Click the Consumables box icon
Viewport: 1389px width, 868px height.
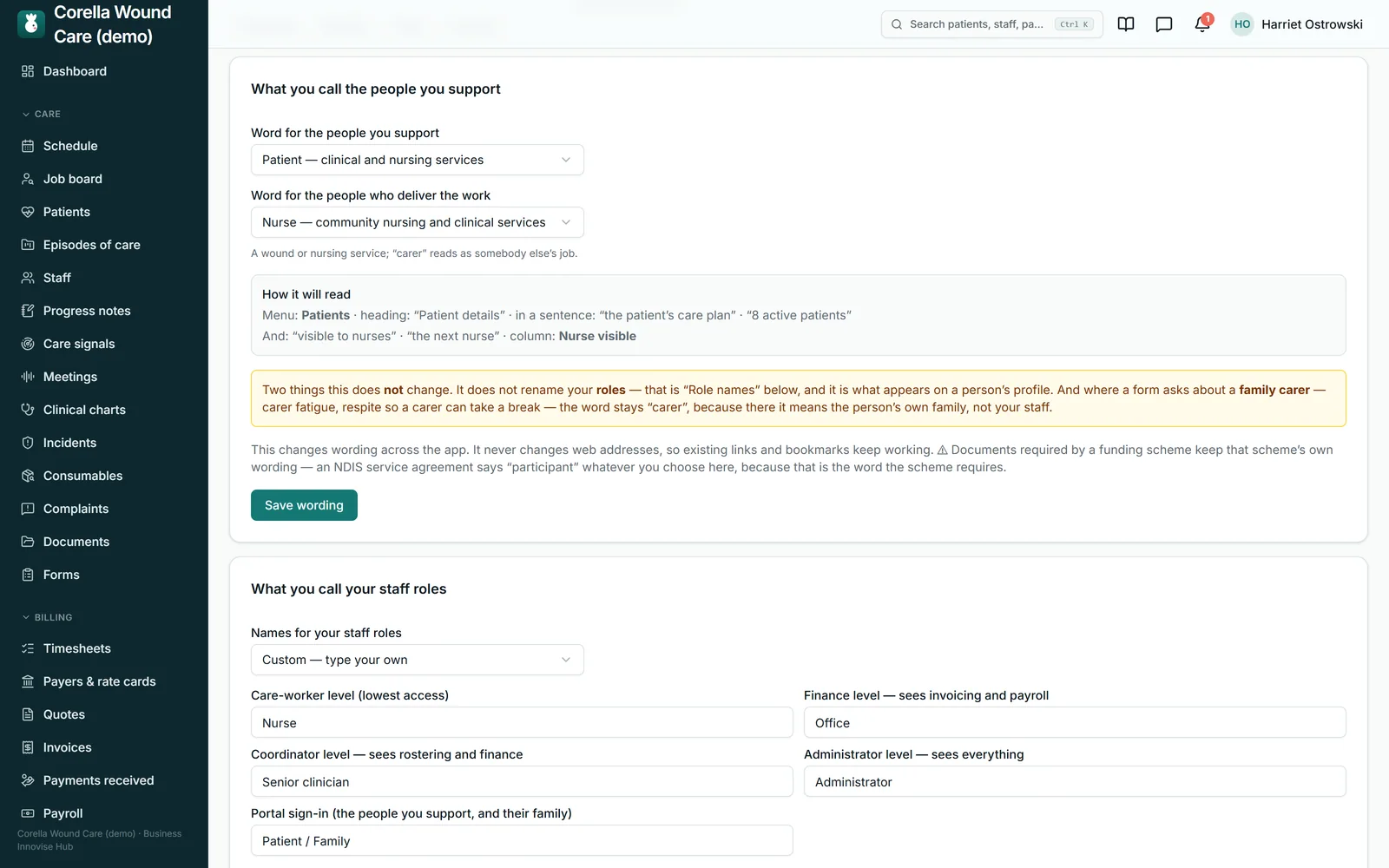28,476
